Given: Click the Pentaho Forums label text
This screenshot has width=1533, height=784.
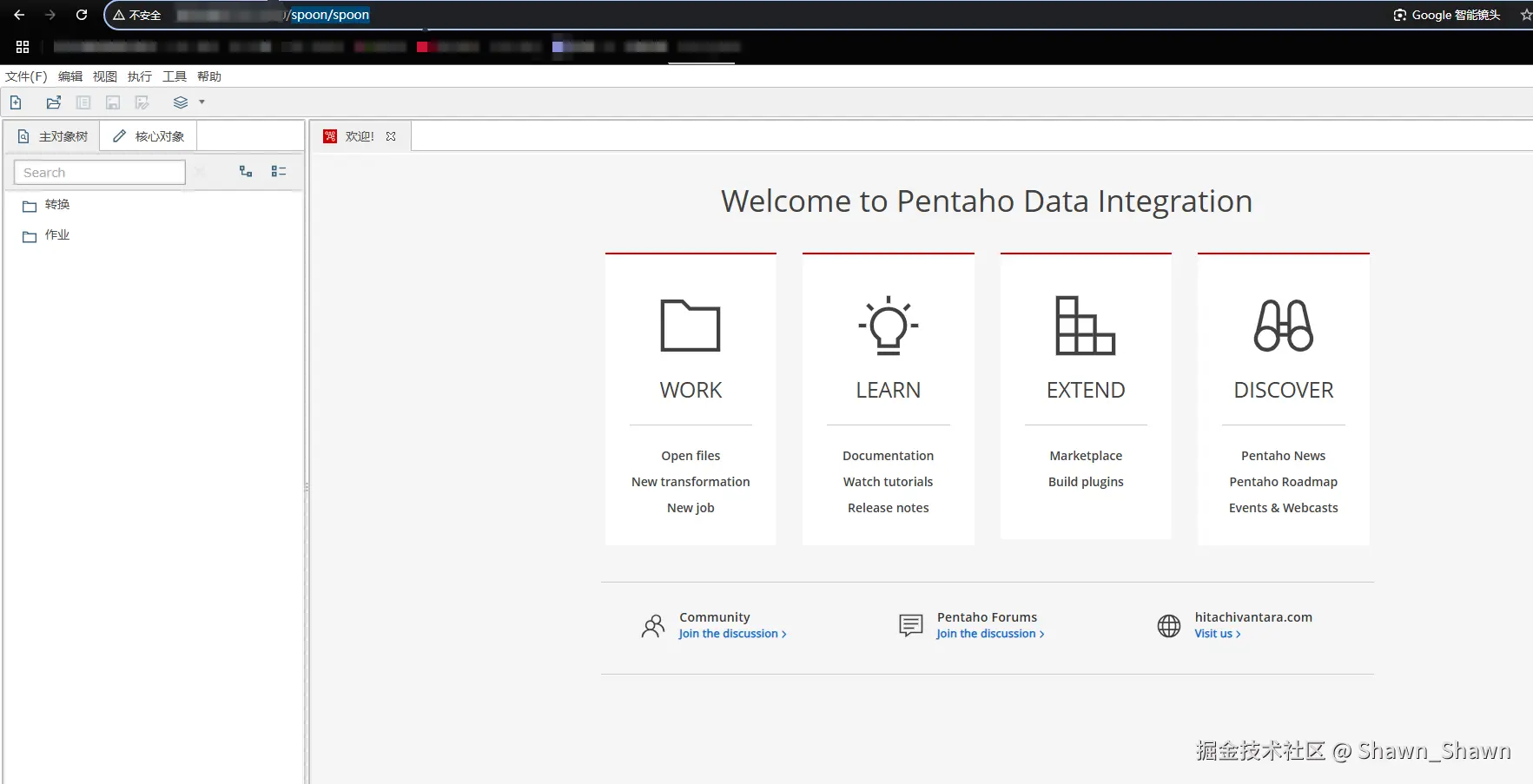Looking at the screenshot, I should tap(987, 617).
